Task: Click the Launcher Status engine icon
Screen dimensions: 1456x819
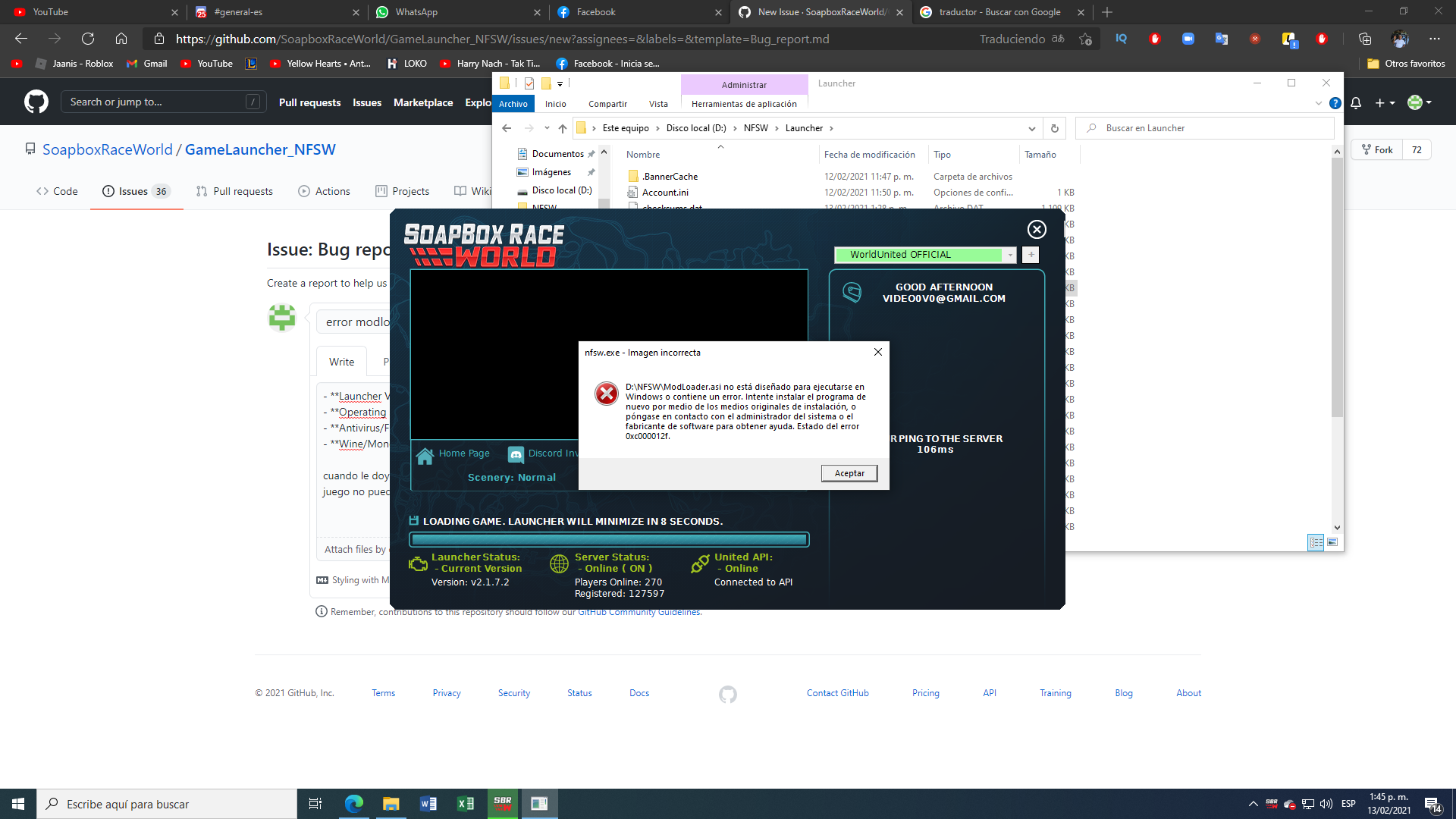Action: 418,563
